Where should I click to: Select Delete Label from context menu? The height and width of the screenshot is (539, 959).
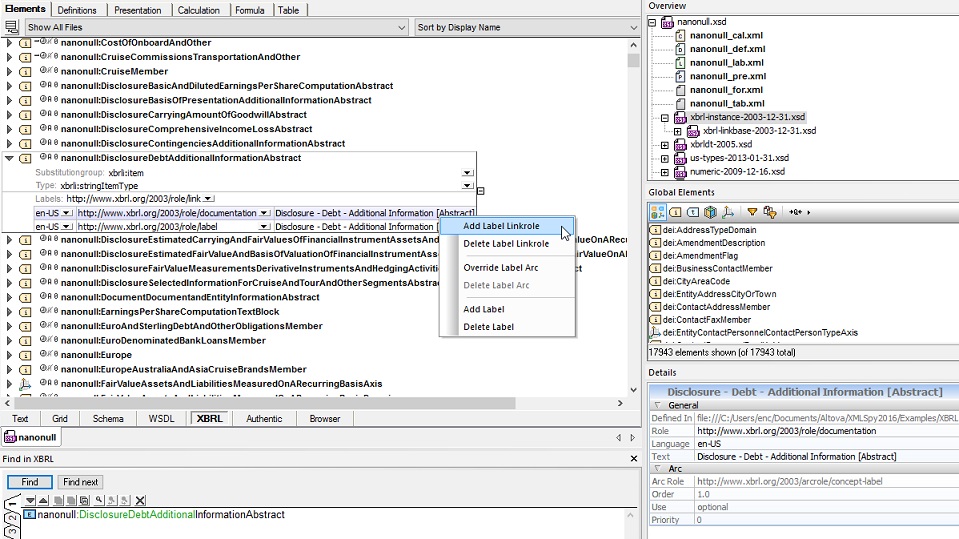click(x=489, y=327)
